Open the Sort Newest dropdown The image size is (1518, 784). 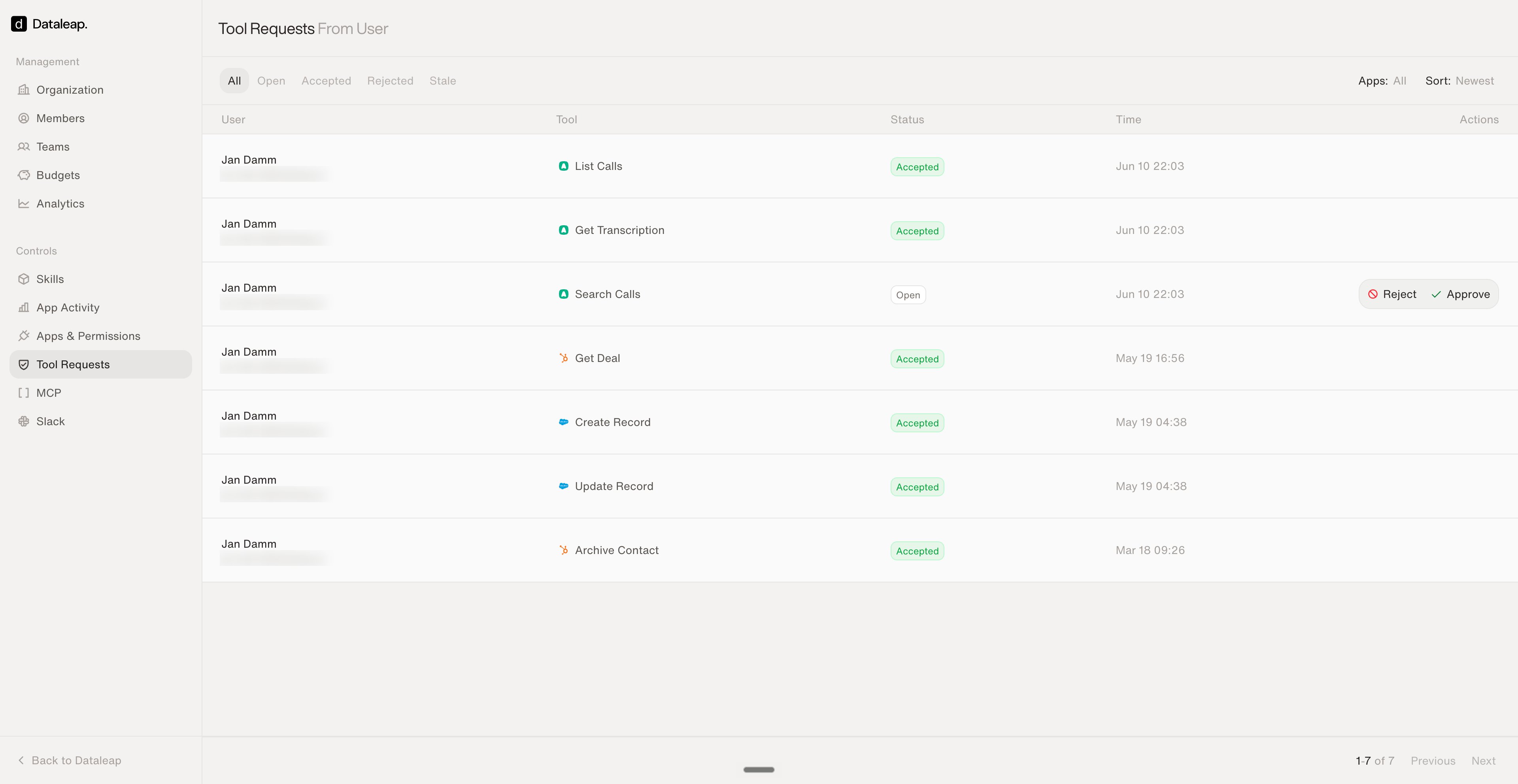(x=1459, y=81)
